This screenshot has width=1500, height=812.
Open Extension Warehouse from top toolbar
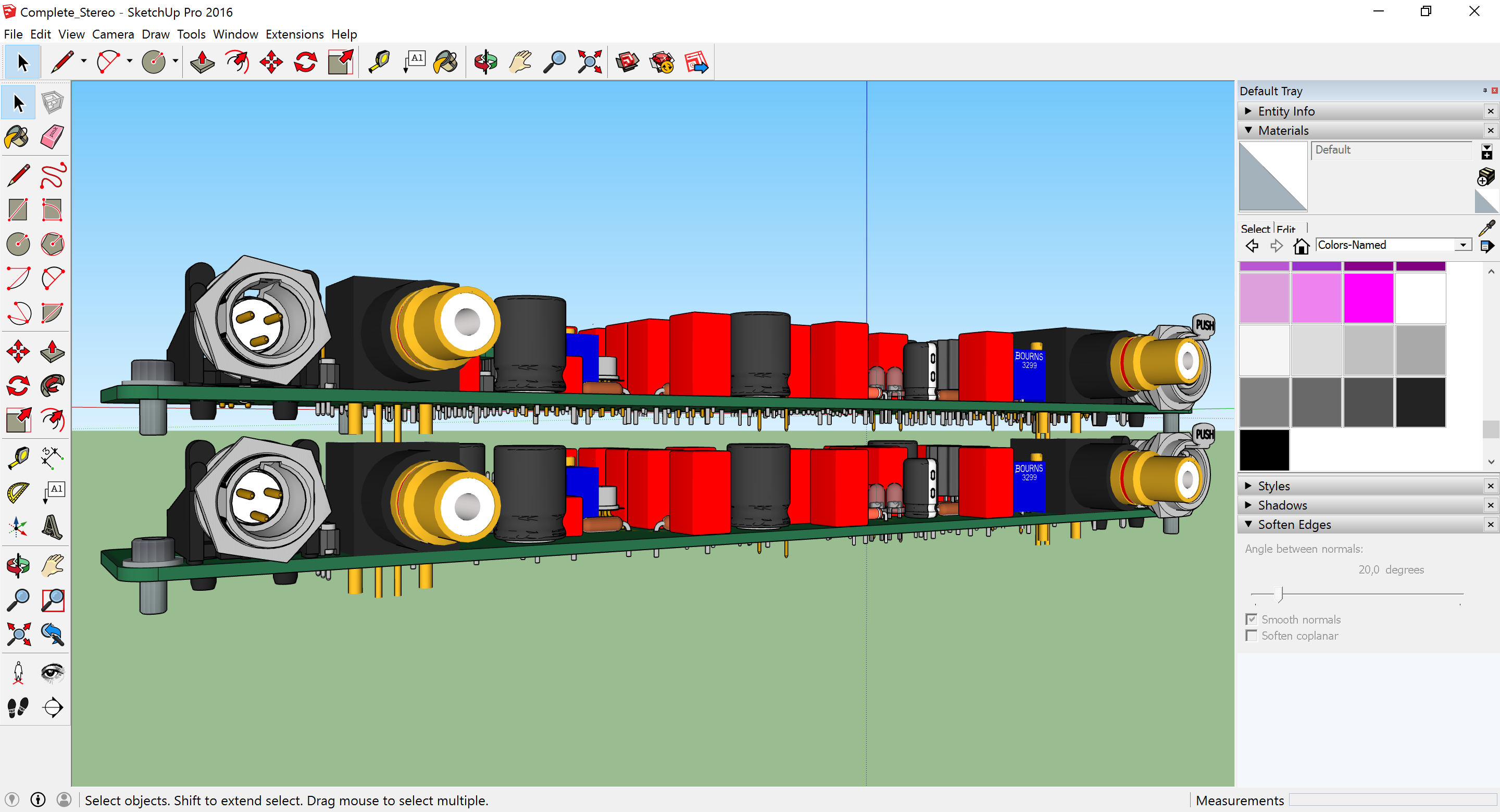click(662, 62)
